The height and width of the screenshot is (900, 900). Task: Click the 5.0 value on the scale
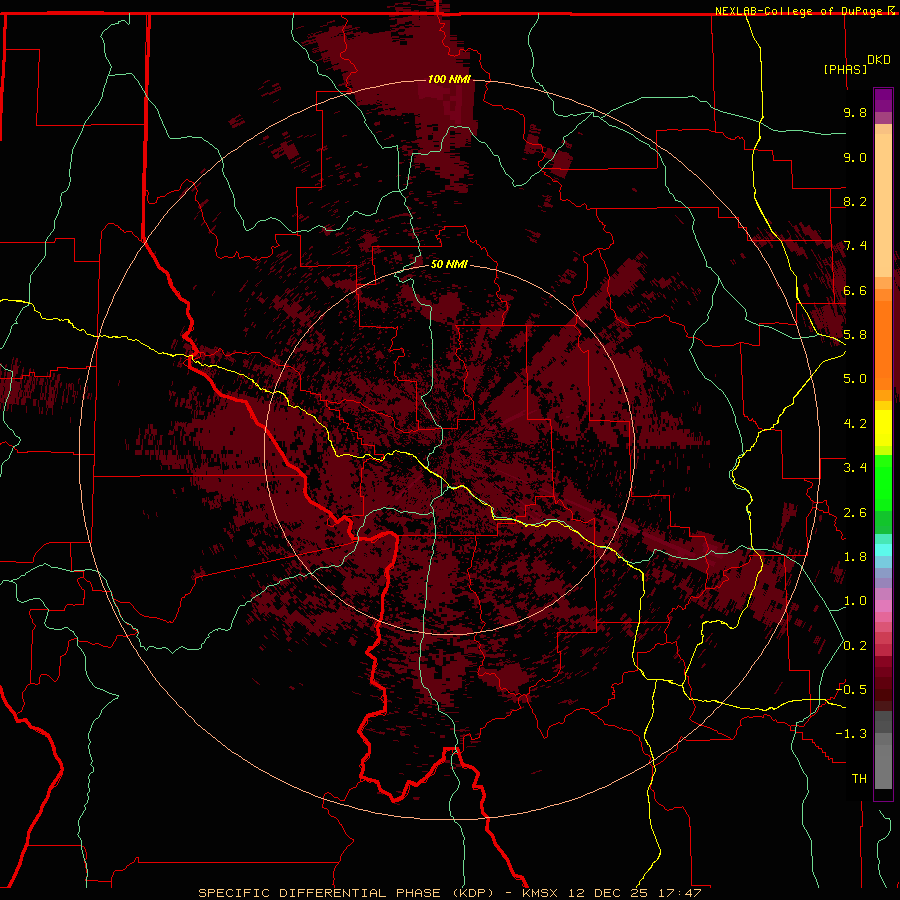tap(855, 379)
